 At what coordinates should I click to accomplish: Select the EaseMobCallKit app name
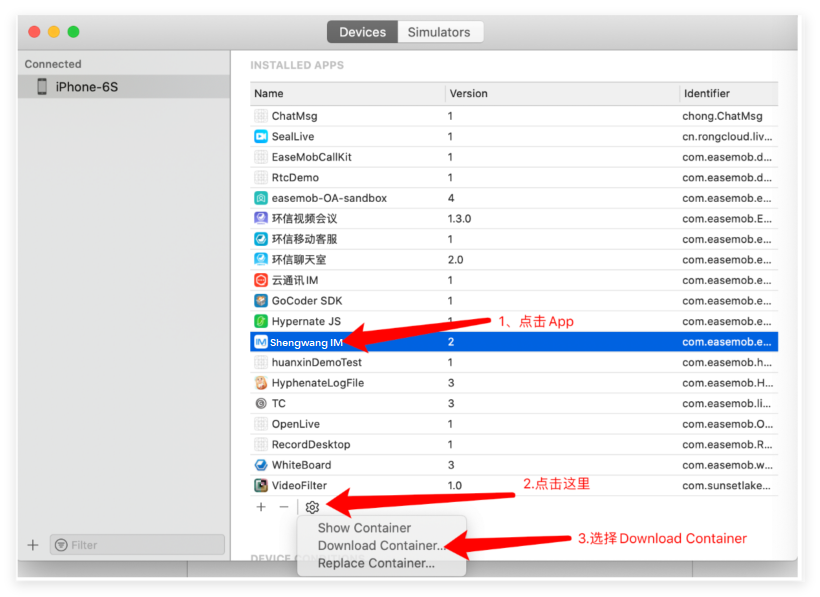pos(312,157)
